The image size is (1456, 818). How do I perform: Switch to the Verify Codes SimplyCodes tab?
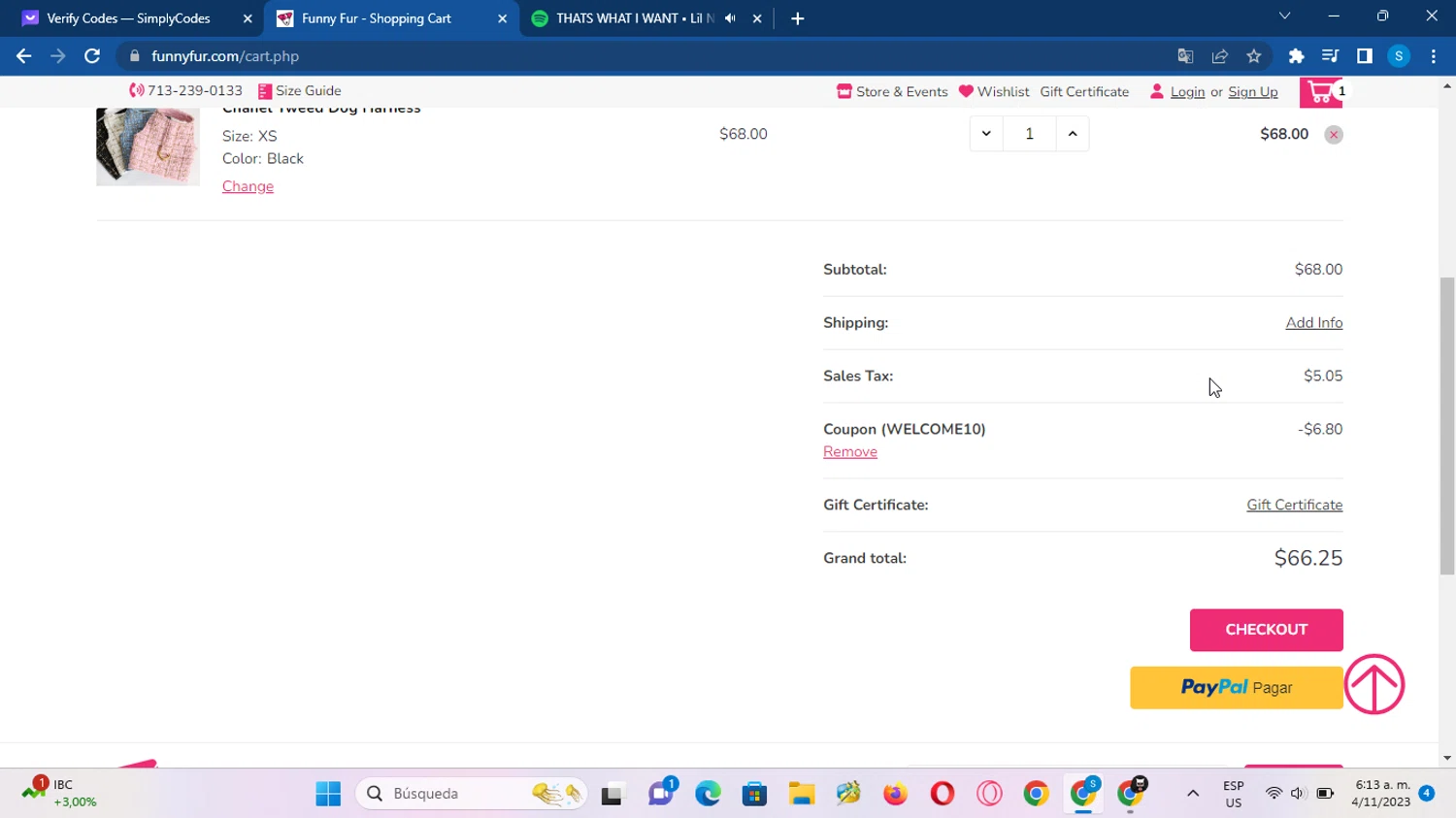click(128, 18)
